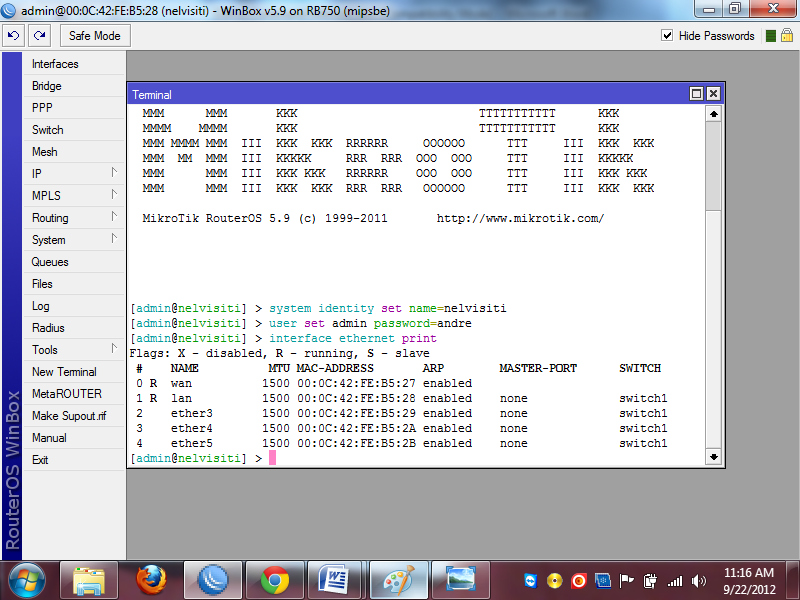Image resolution: width=800 pixels, height=600 pixels.
Task: Click the power plug tray icon
Action: coord(651,581)
